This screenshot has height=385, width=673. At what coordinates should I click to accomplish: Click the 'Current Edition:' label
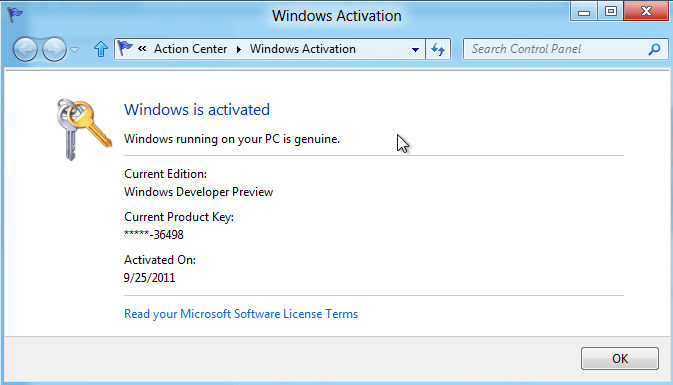(165, 174)
